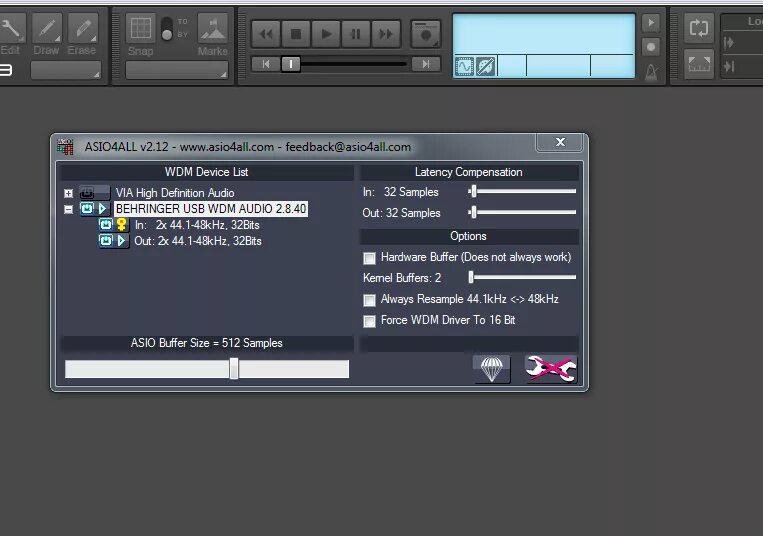Toggle the Loop on/off button
The height and width of the screenshot is (536, 763).
tap(699, 28)
